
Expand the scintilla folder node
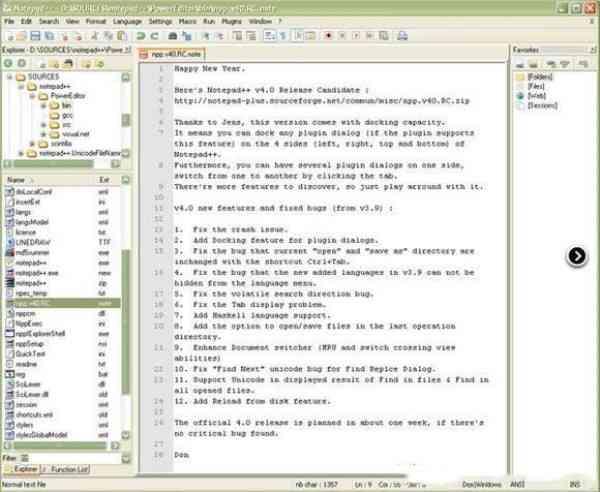point(33,144)
